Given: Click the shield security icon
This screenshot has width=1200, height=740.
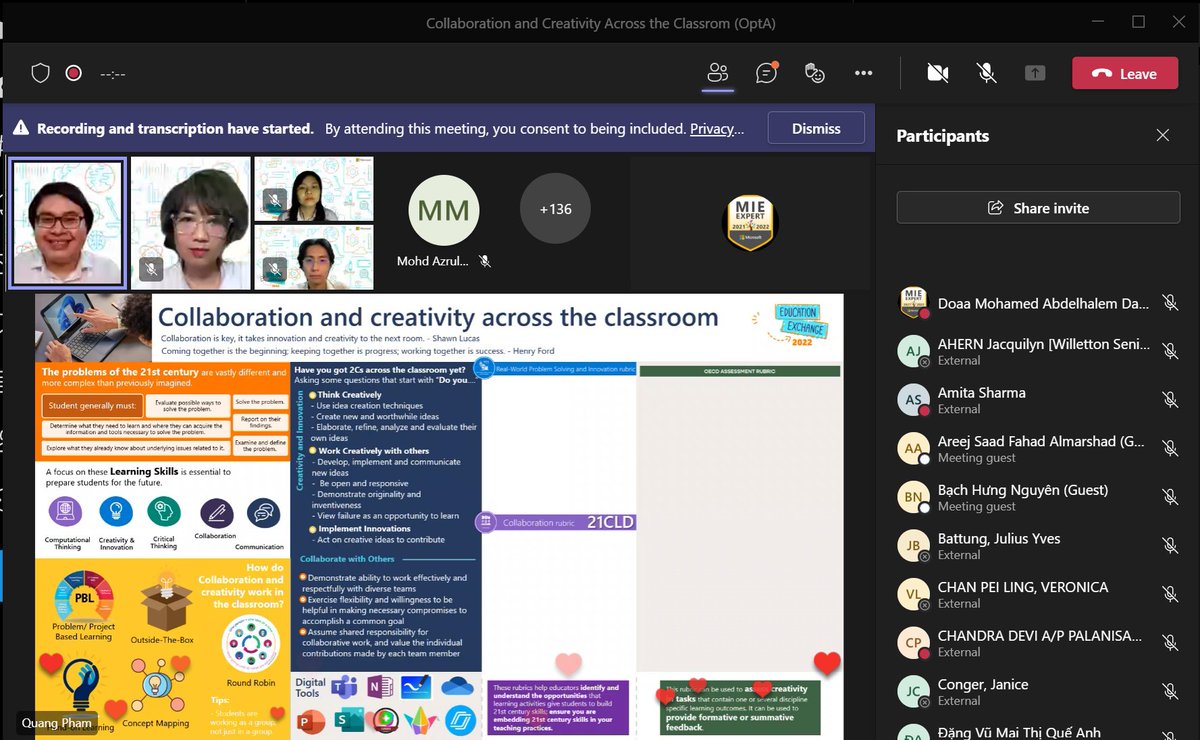Looking at the screenshot, I should [x=40, y=73].
